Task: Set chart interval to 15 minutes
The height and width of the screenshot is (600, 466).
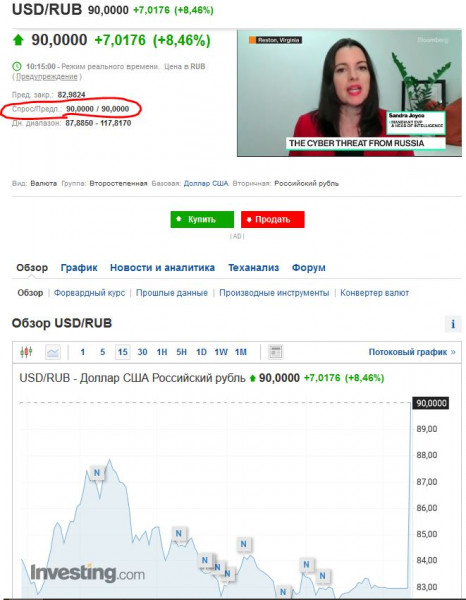Action: pos(122,352)
